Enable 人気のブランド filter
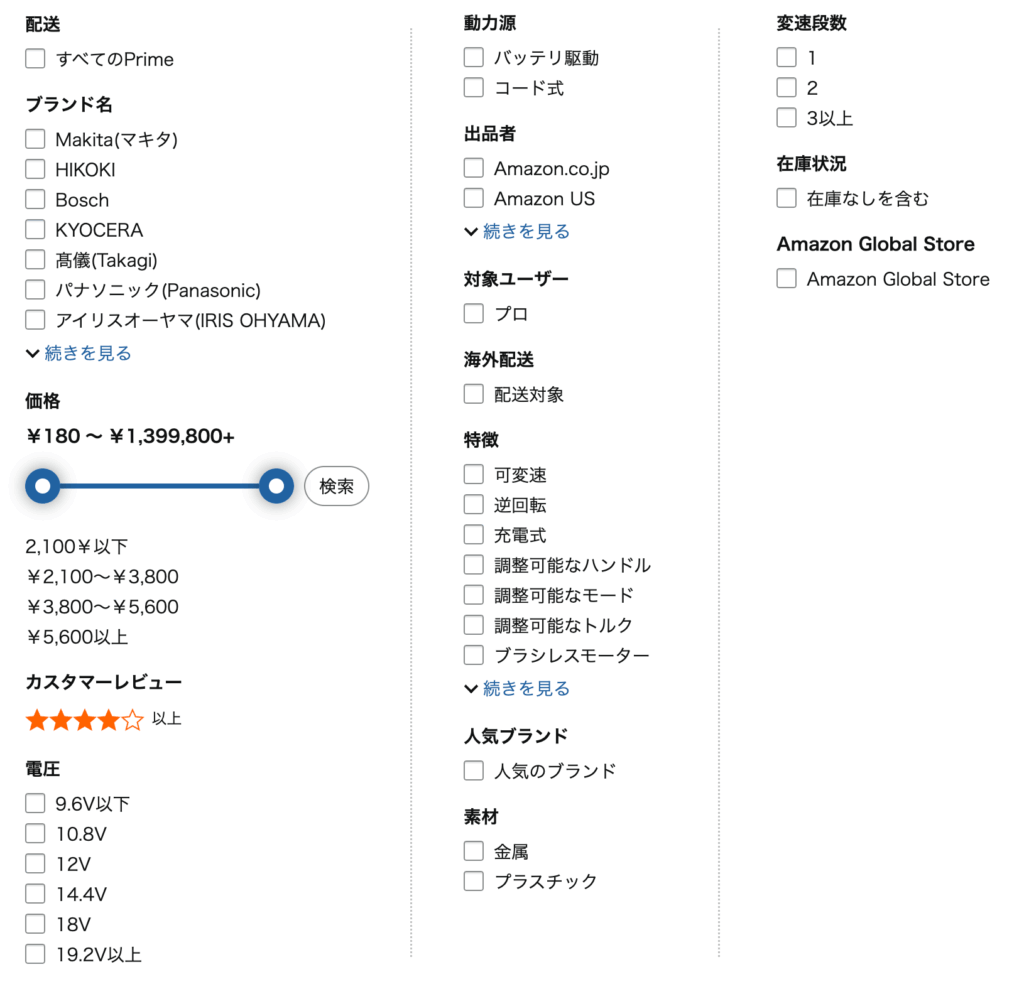 473,770
